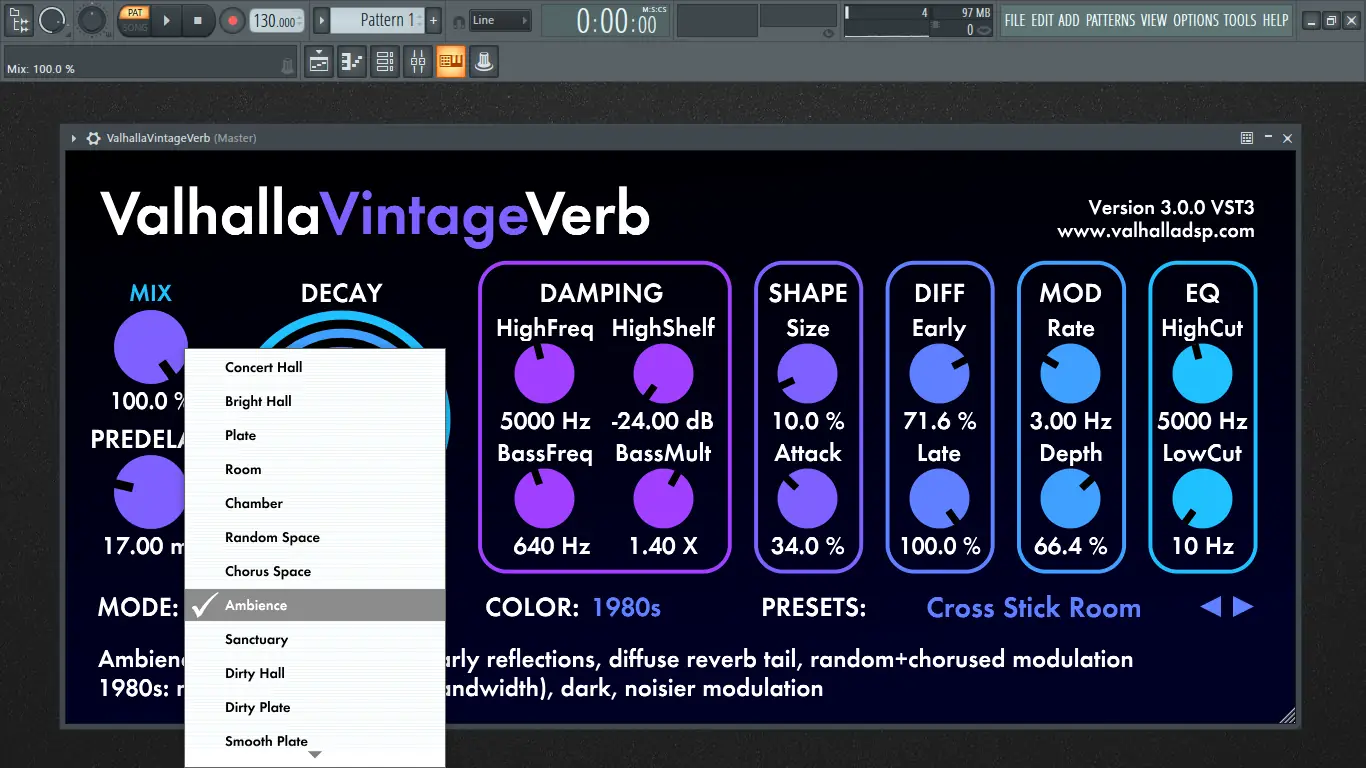Open the Channel rack from the toolbar
This screenshot has width=1366, height=768.
pos(385,62)
